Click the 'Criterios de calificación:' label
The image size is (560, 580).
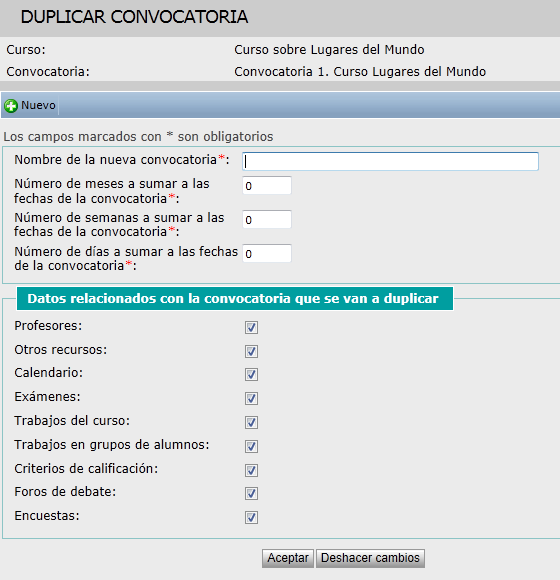[x=86, y=469]
